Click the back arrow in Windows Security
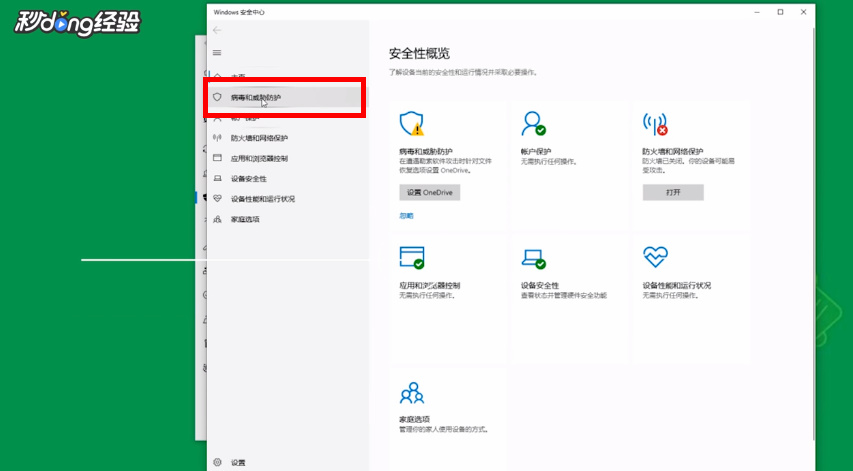The height and width of the screenshot is (471, 853). point(217,30)
